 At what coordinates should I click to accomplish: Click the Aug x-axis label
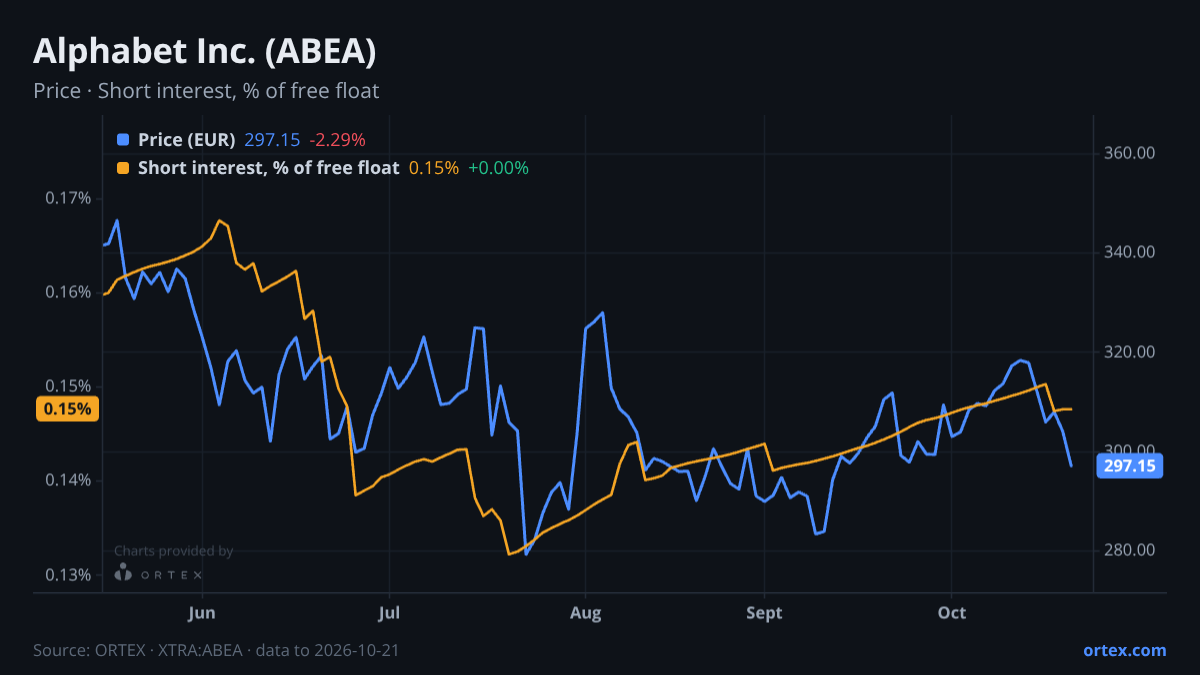pyautogui.click(x=585, y=612)
